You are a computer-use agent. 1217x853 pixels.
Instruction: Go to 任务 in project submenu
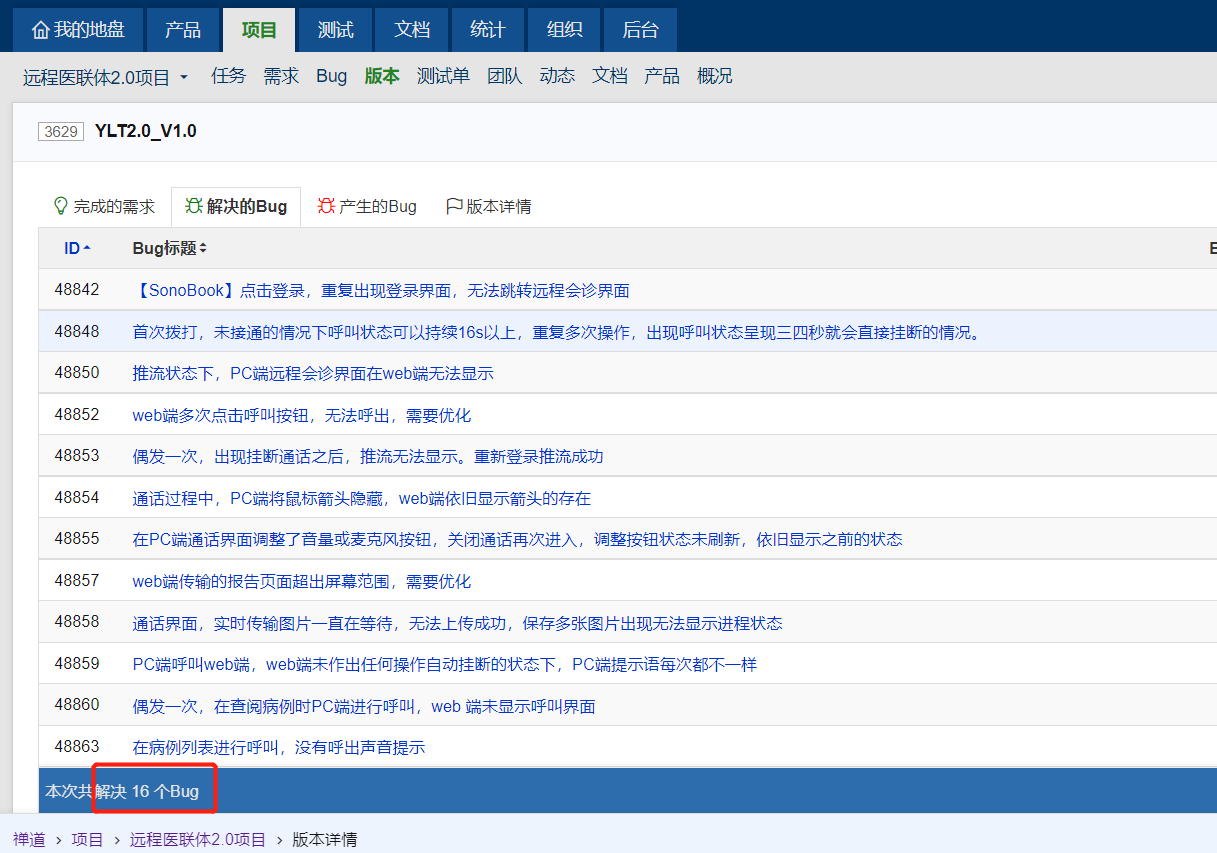[228, 76]
